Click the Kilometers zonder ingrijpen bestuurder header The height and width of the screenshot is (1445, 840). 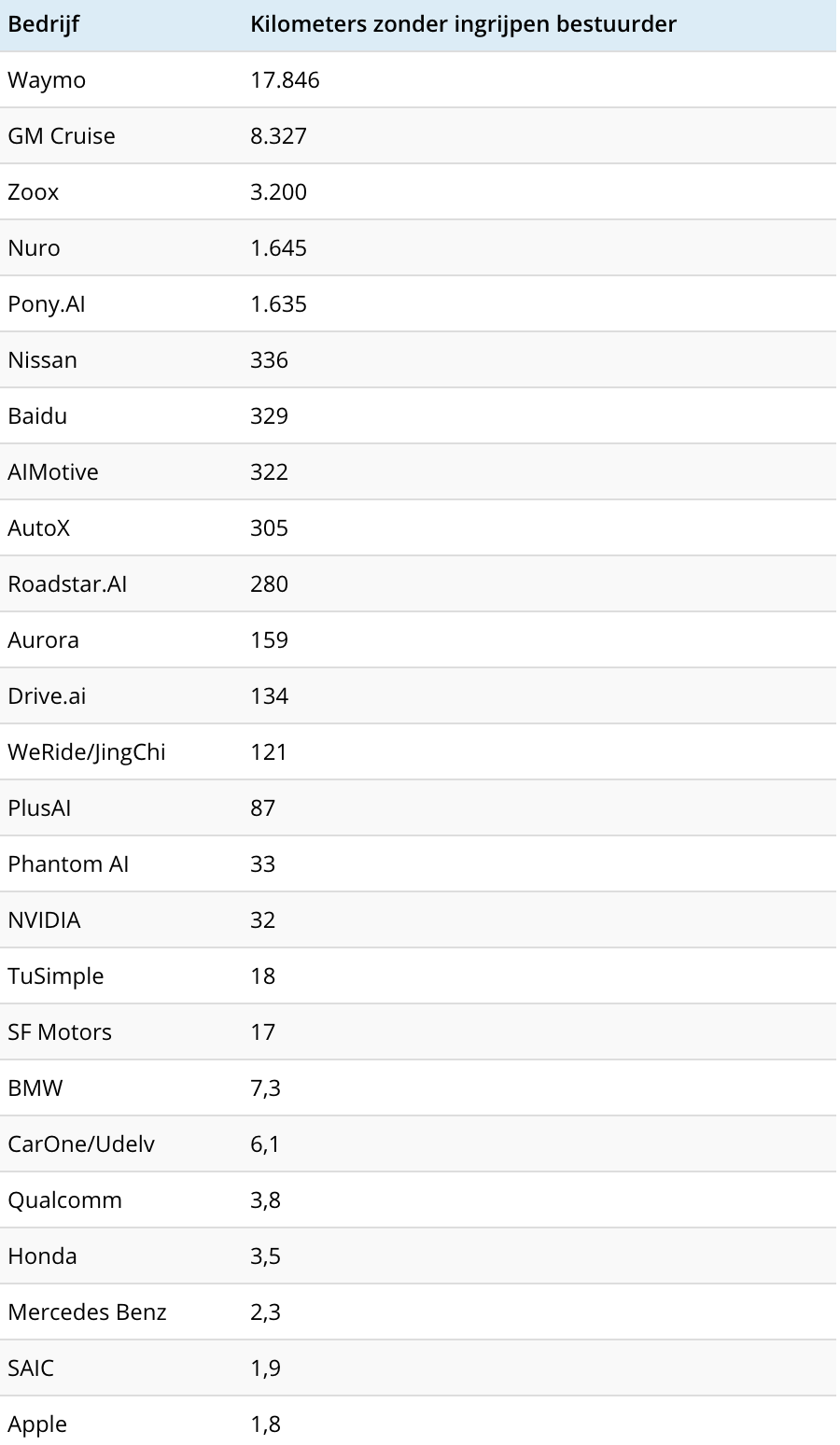tap(463, 24)
